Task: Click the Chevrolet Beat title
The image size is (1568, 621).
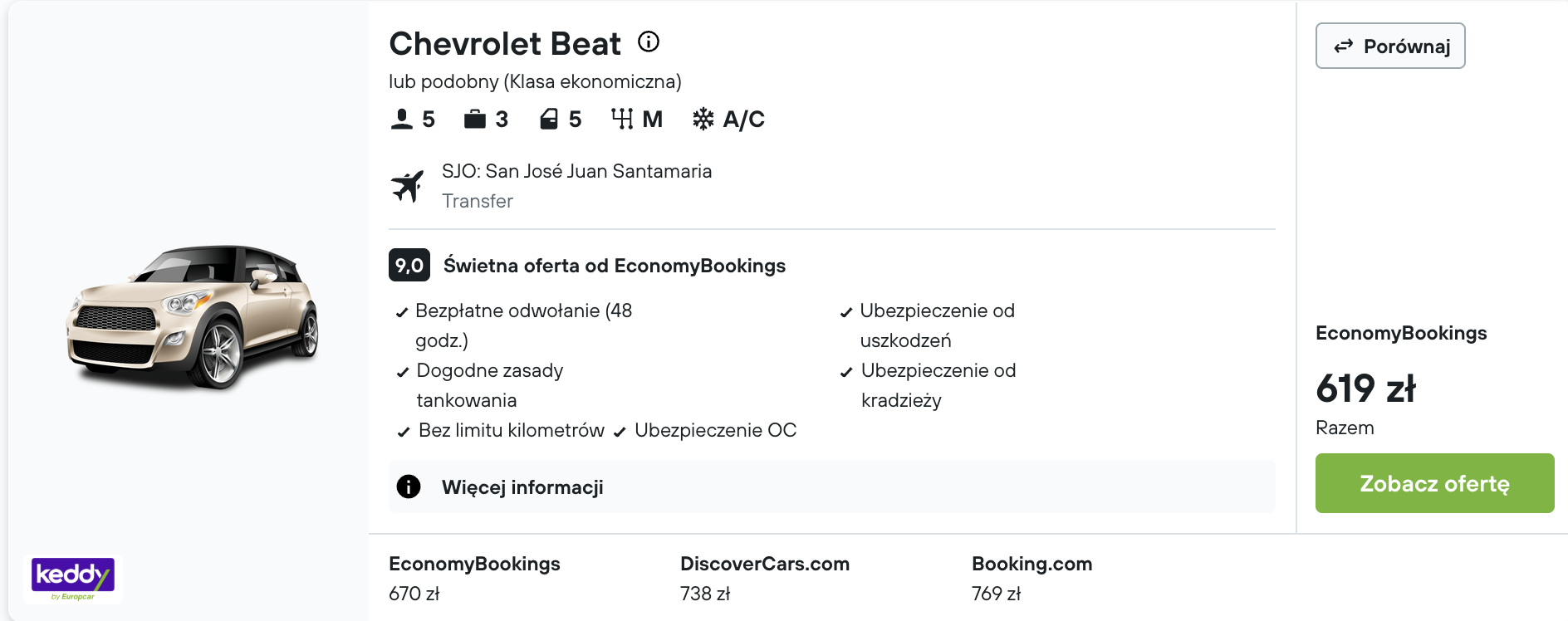Action: point(505,43)
